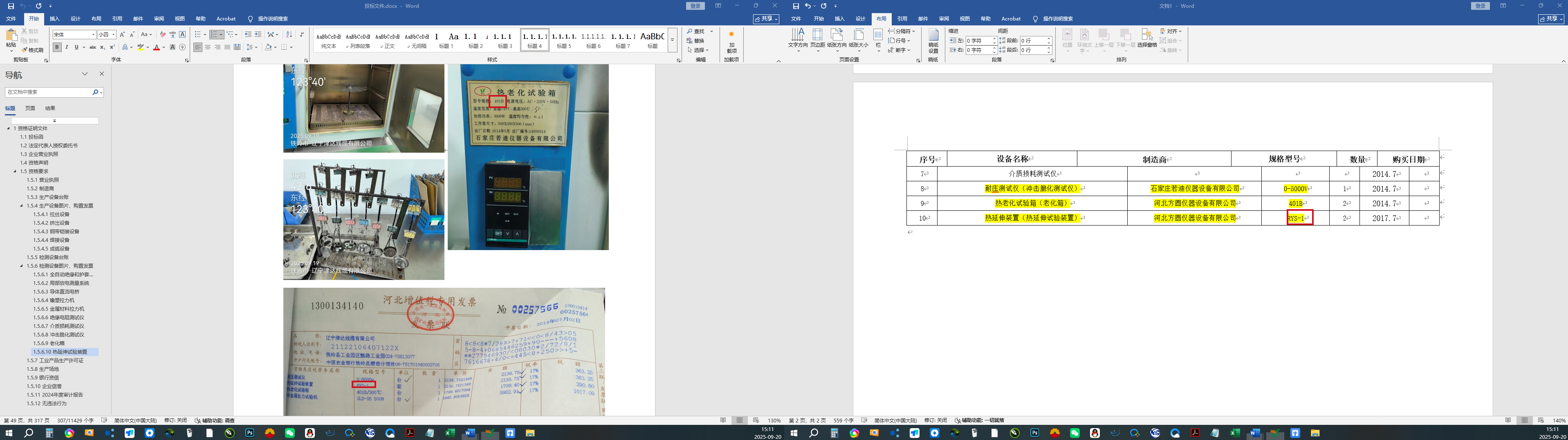Apply character border with the boxed A icon
Screen dimensions: 1568x440
(x=182, y=35)
